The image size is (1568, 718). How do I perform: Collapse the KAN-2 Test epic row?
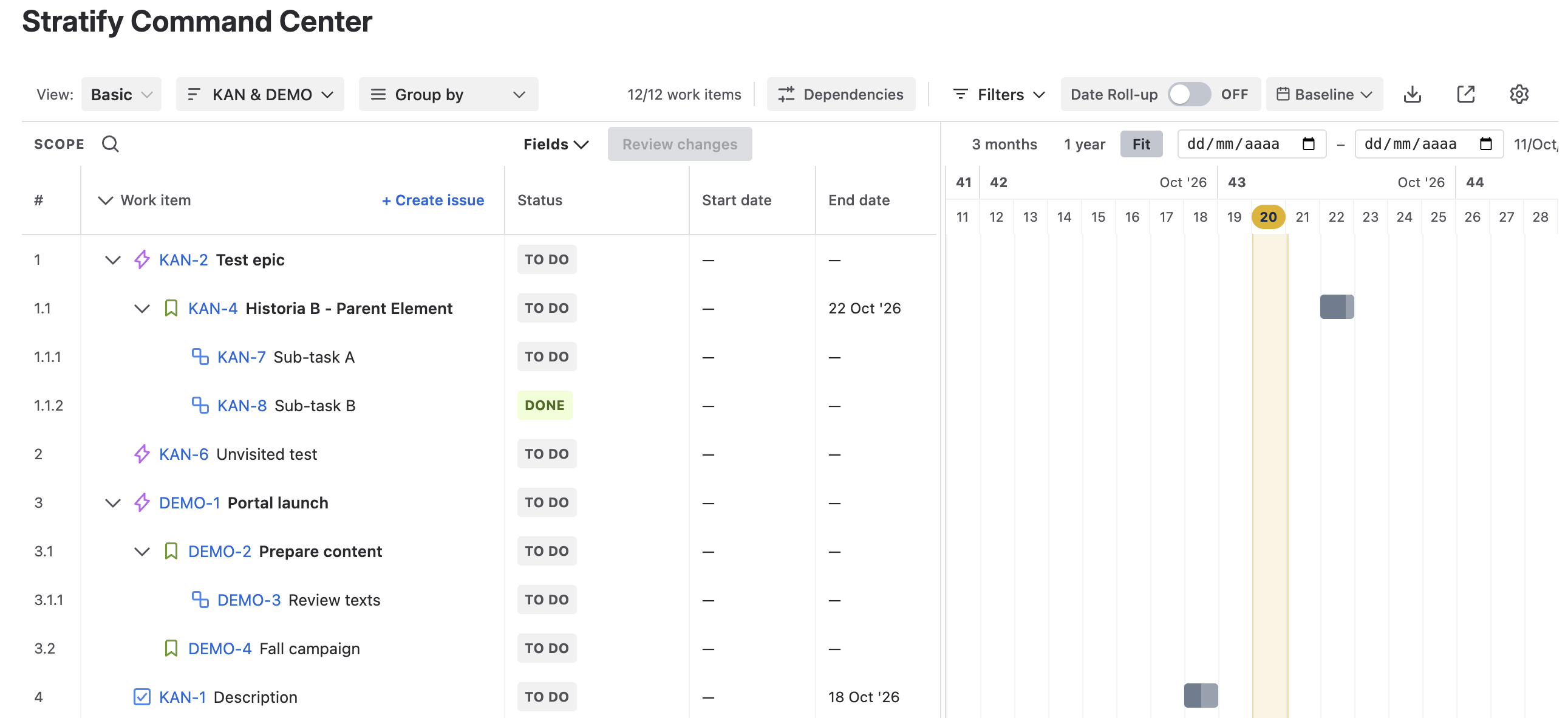[112, 260]
